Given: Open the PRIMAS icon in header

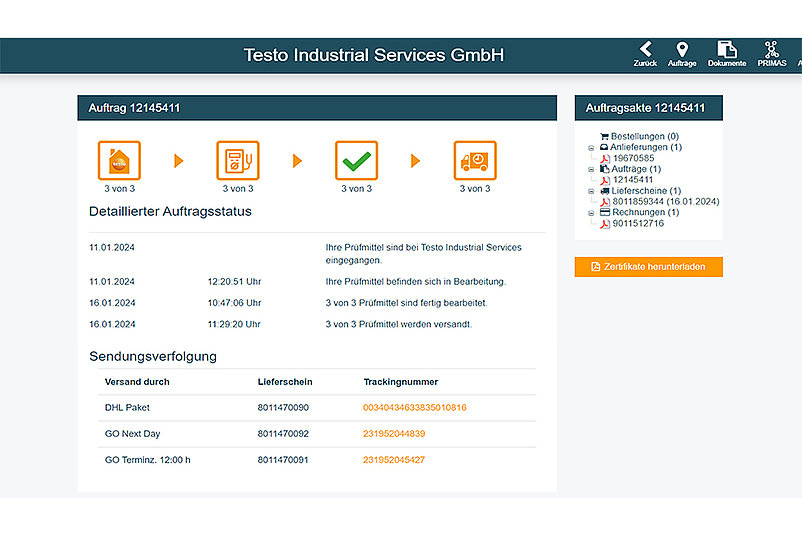Looking at the screenshot, I should tap(771, 50).
